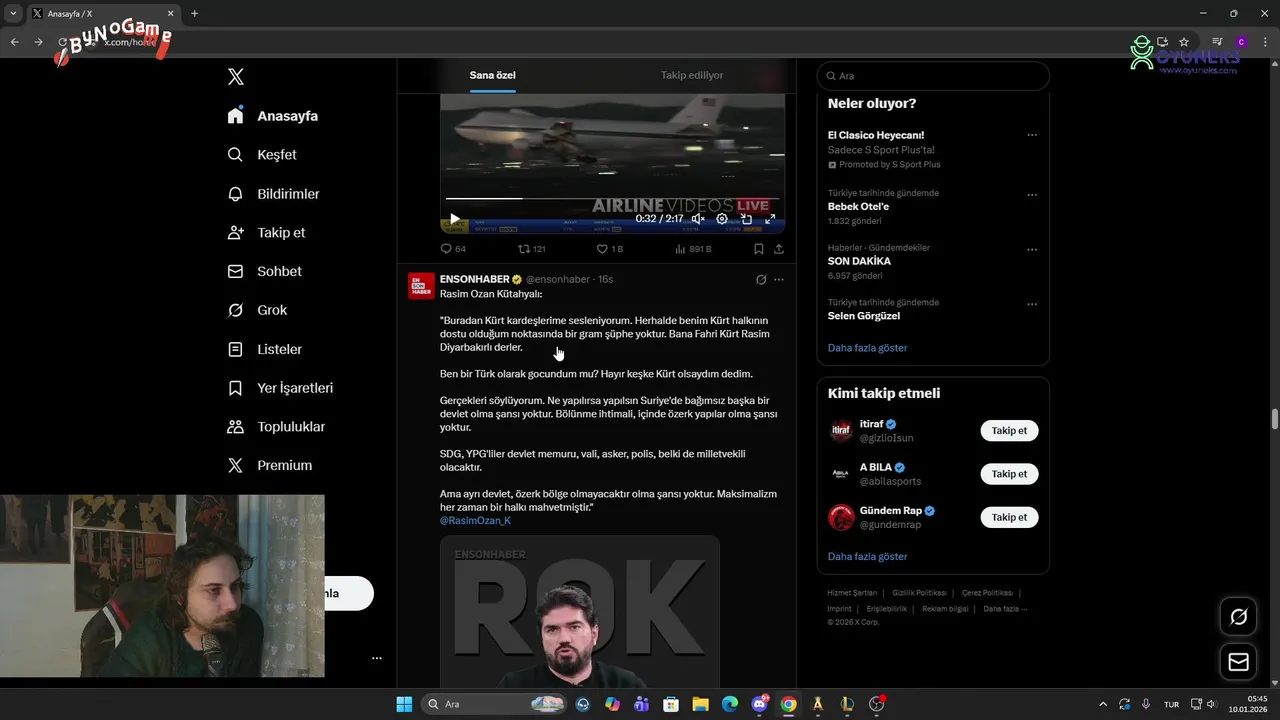Image resolution: width=1280 pixels, height=720 pixels.
Task: Bookmark this page with the star
Action: [1184, 42]
